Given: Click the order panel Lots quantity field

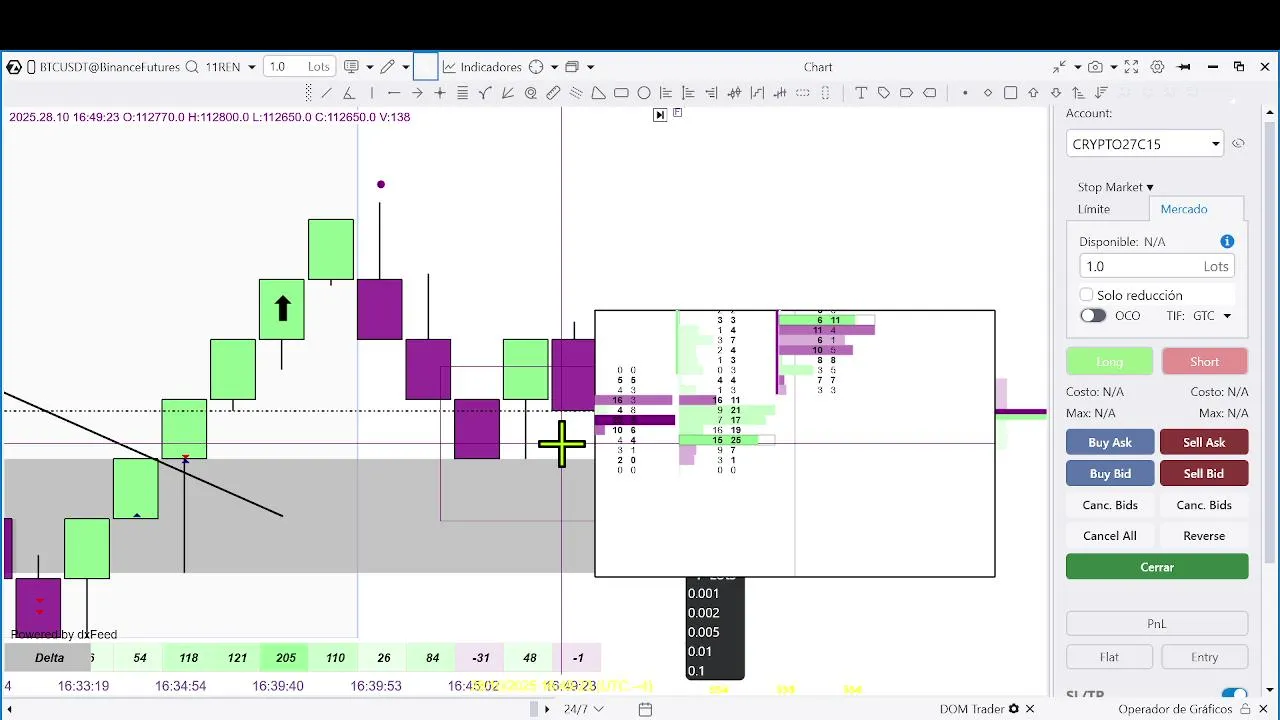Looking at the screenshot, I should coord(1157,266).
